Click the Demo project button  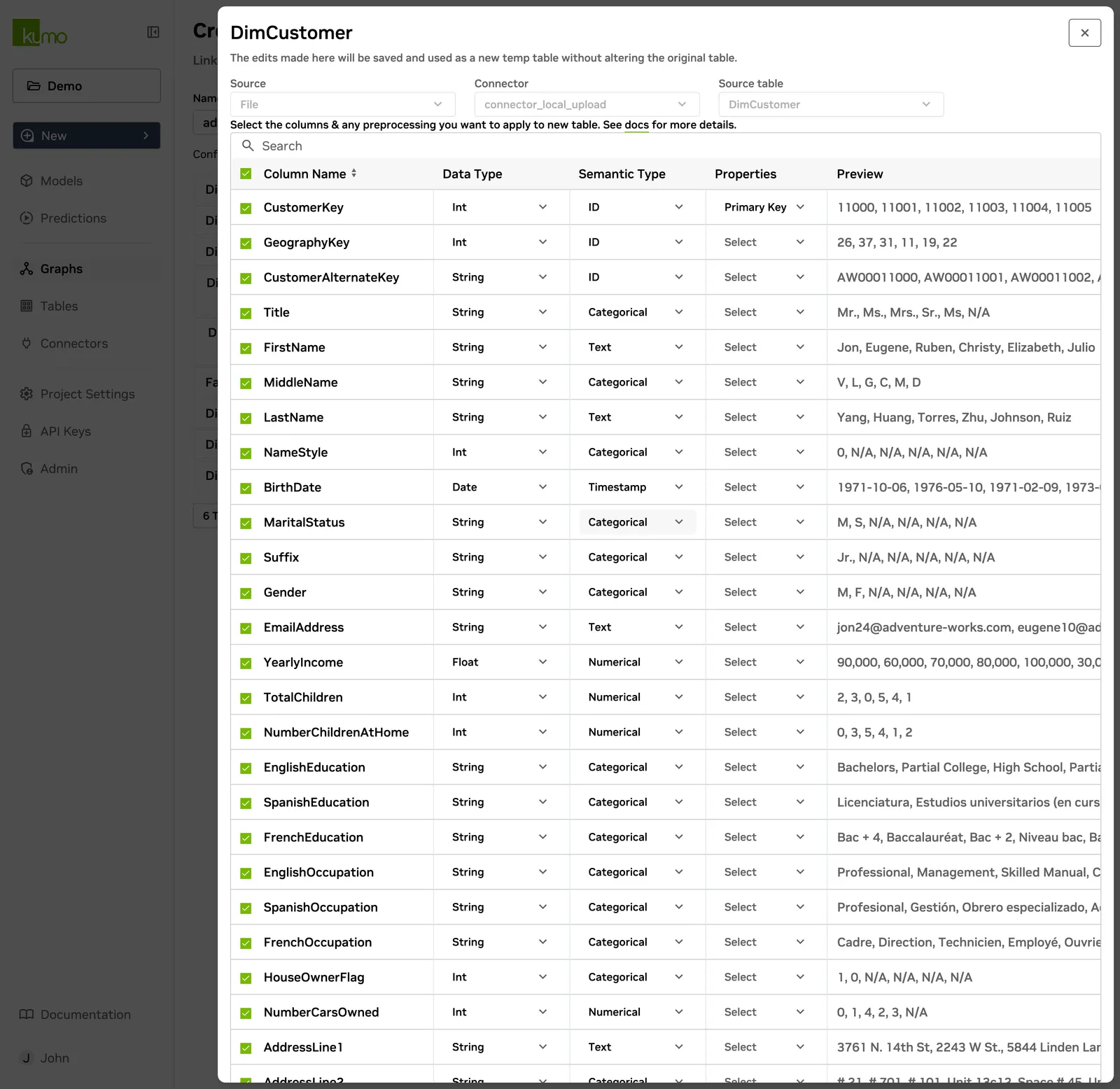(86, 85)
